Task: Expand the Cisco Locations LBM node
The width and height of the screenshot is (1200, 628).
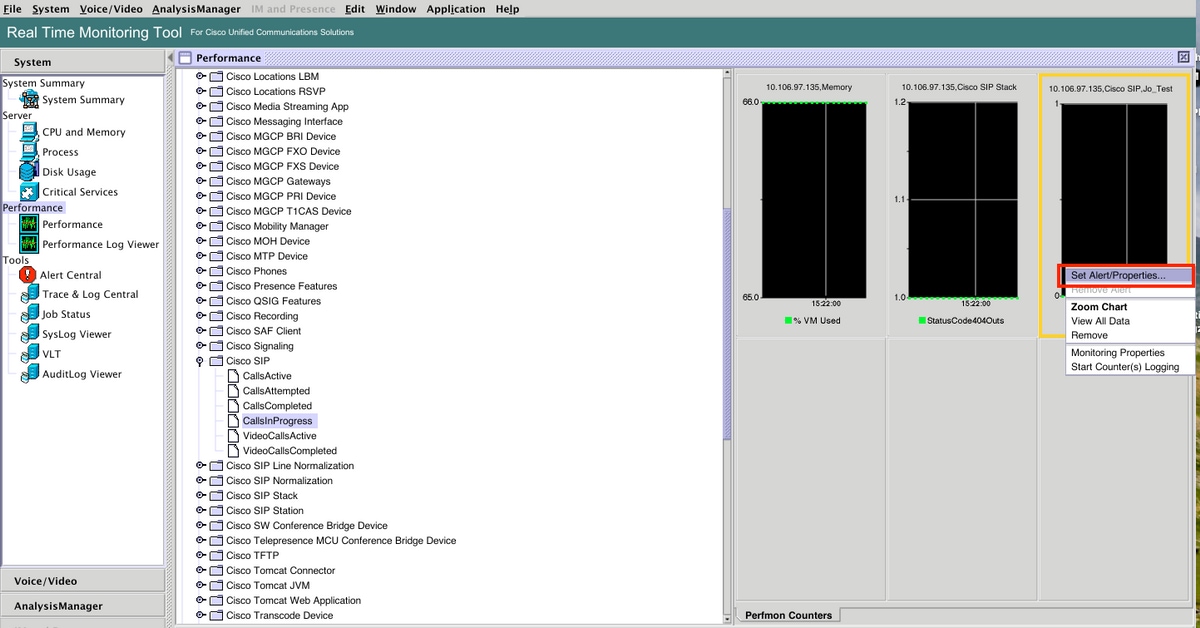Action: 200,76
